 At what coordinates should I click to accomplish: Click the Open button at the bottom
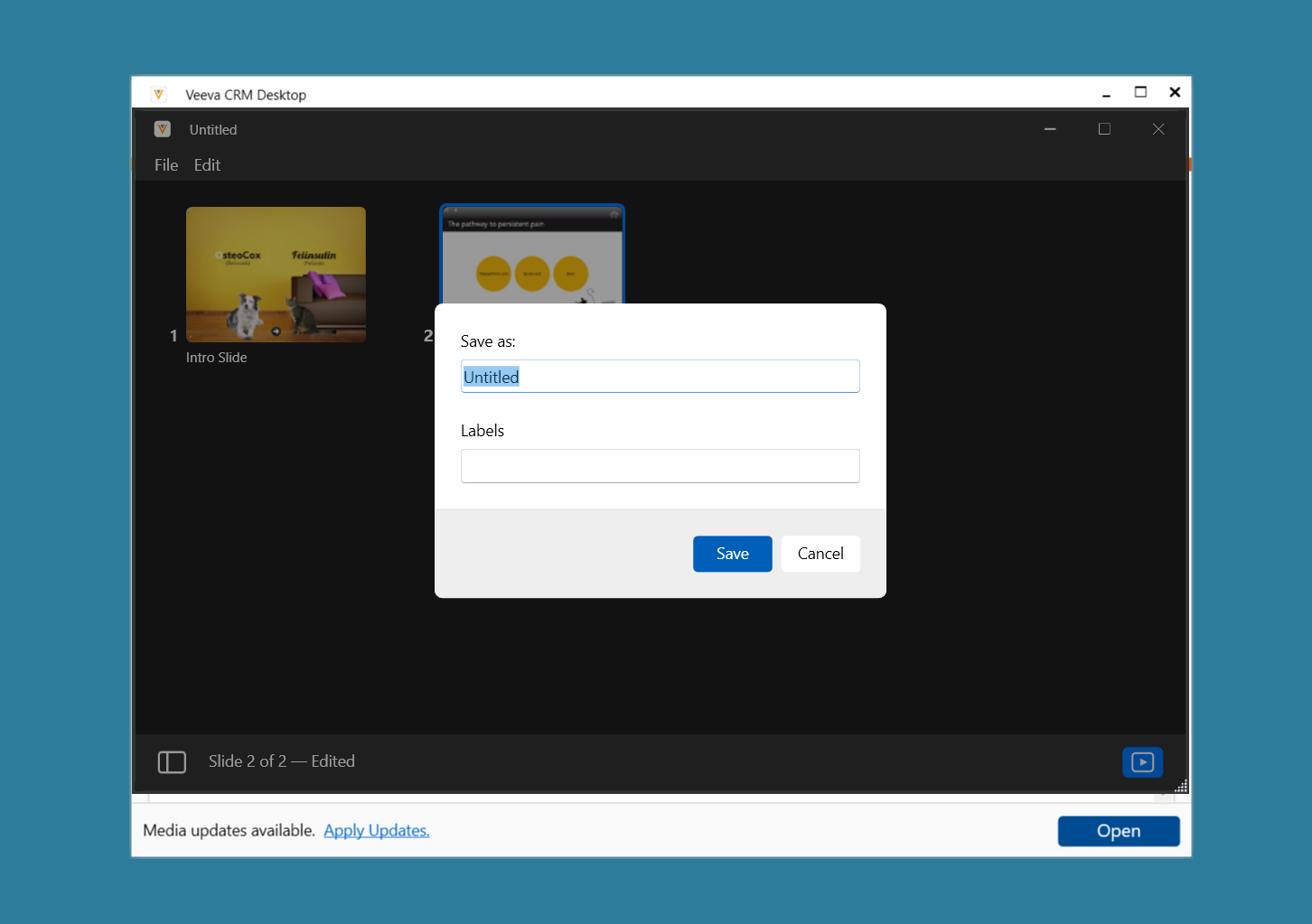(1119, 831)
